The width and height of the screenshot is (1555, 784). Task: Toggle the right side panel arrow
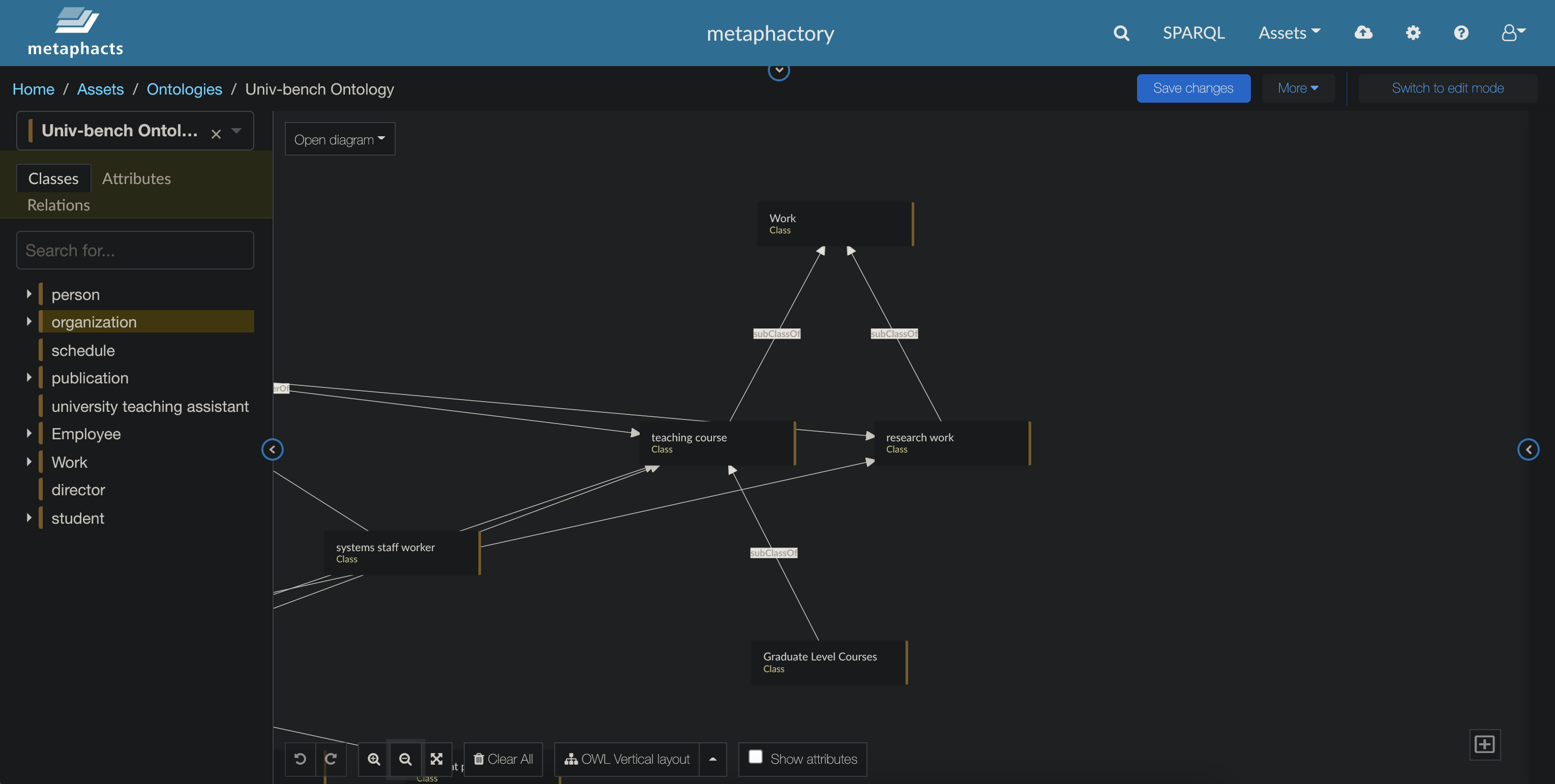point(1528,449)
